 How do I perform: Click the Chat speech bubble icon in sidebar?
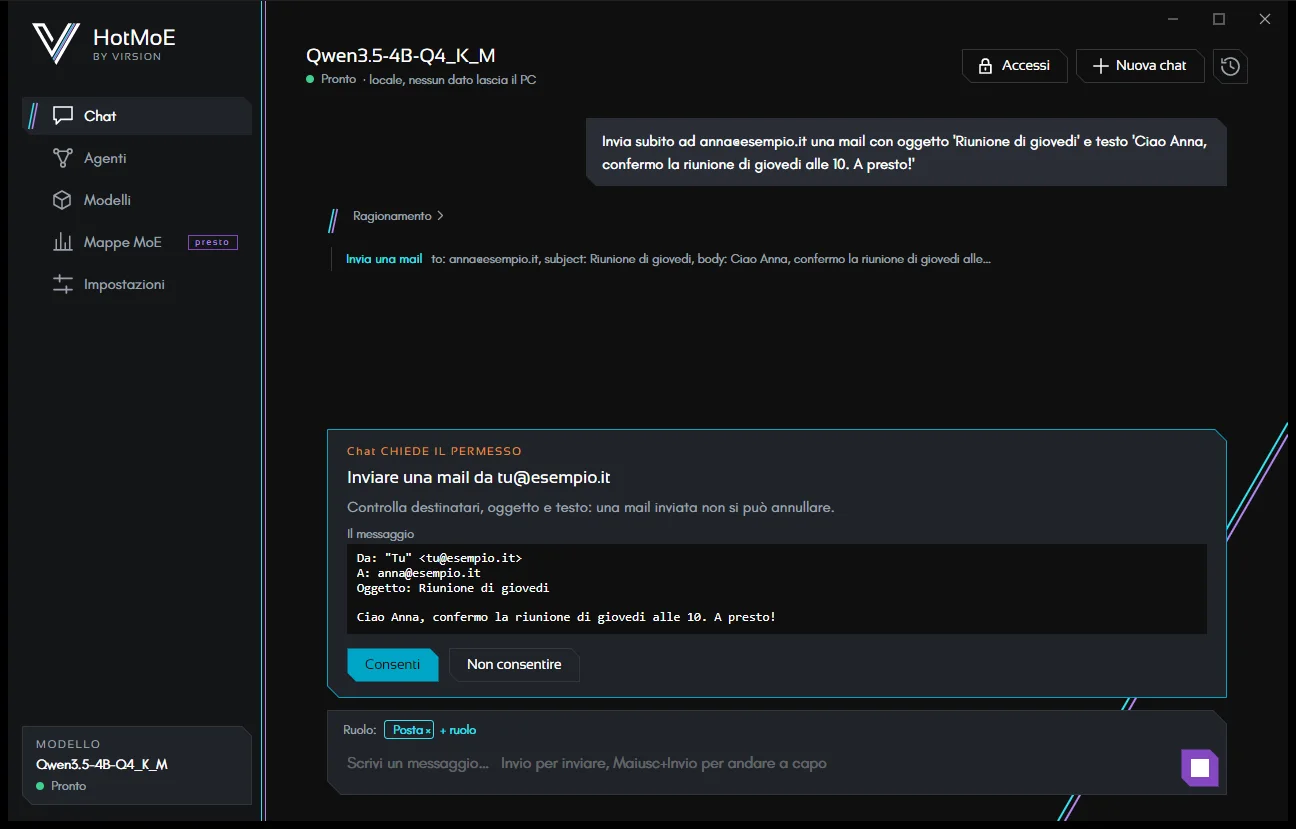(x=63, y=116)
